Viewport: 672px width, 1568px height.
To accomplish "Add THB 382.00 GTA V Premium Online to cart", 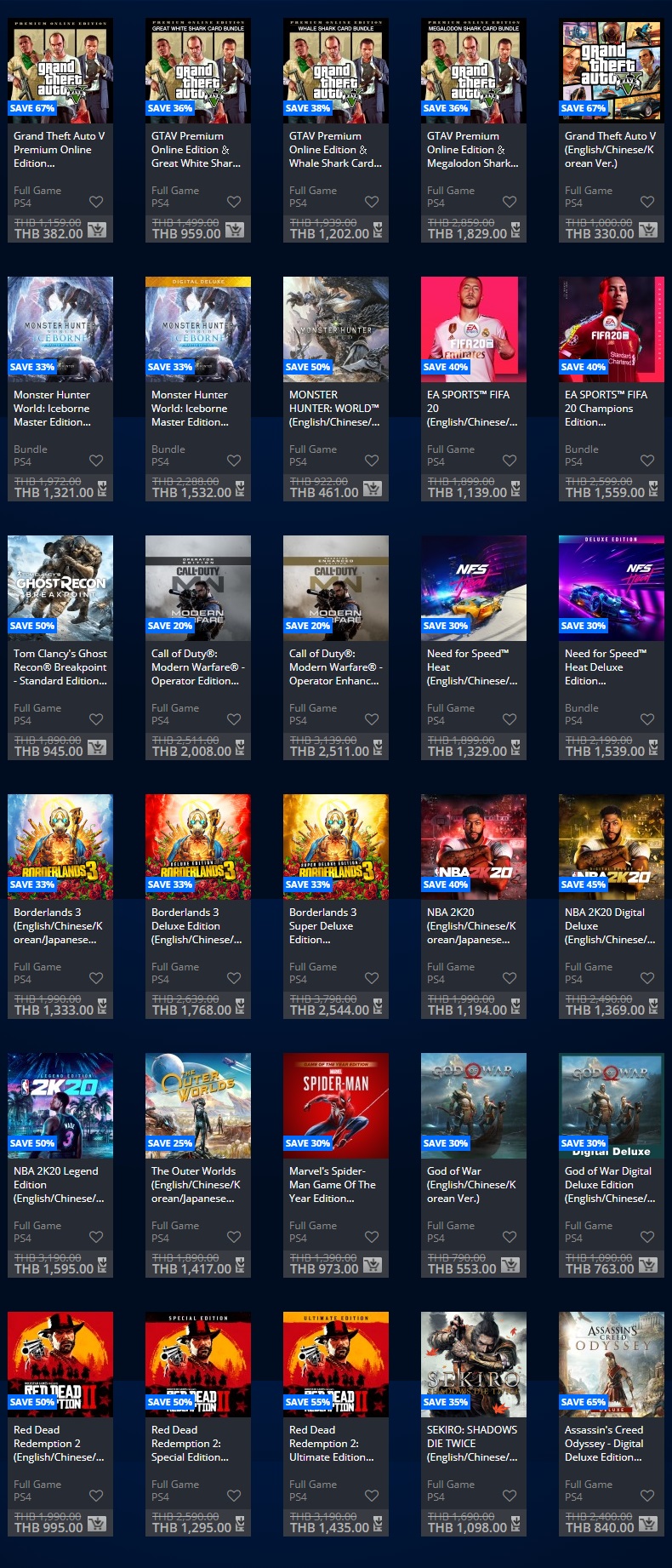I will click(x=97, y=229).
